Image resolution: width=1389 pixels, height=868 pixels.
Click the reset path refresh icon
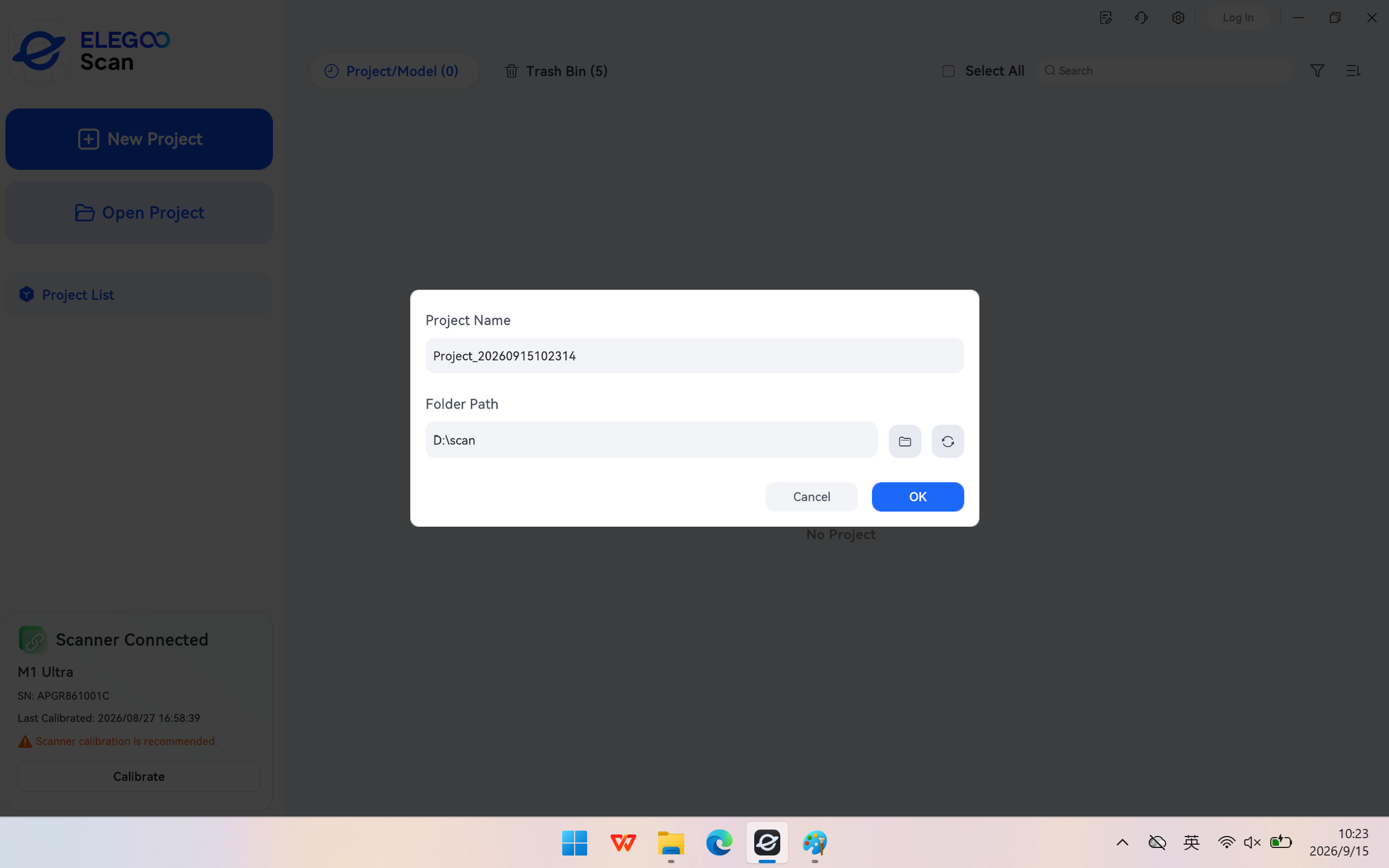pos(948,441)
